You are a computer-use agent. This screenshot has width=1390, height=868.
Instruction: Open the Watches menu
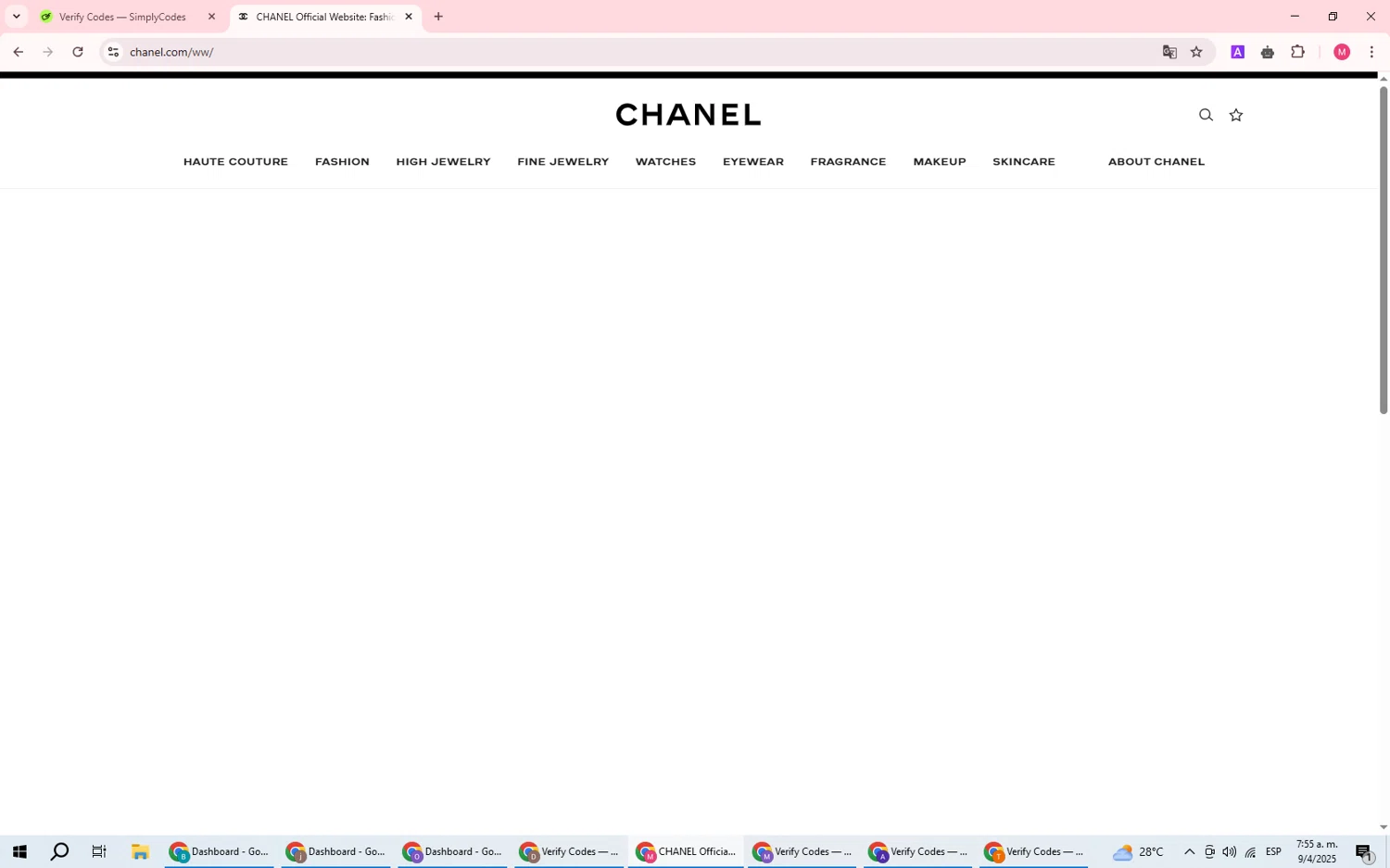click(x=665, y=162)
